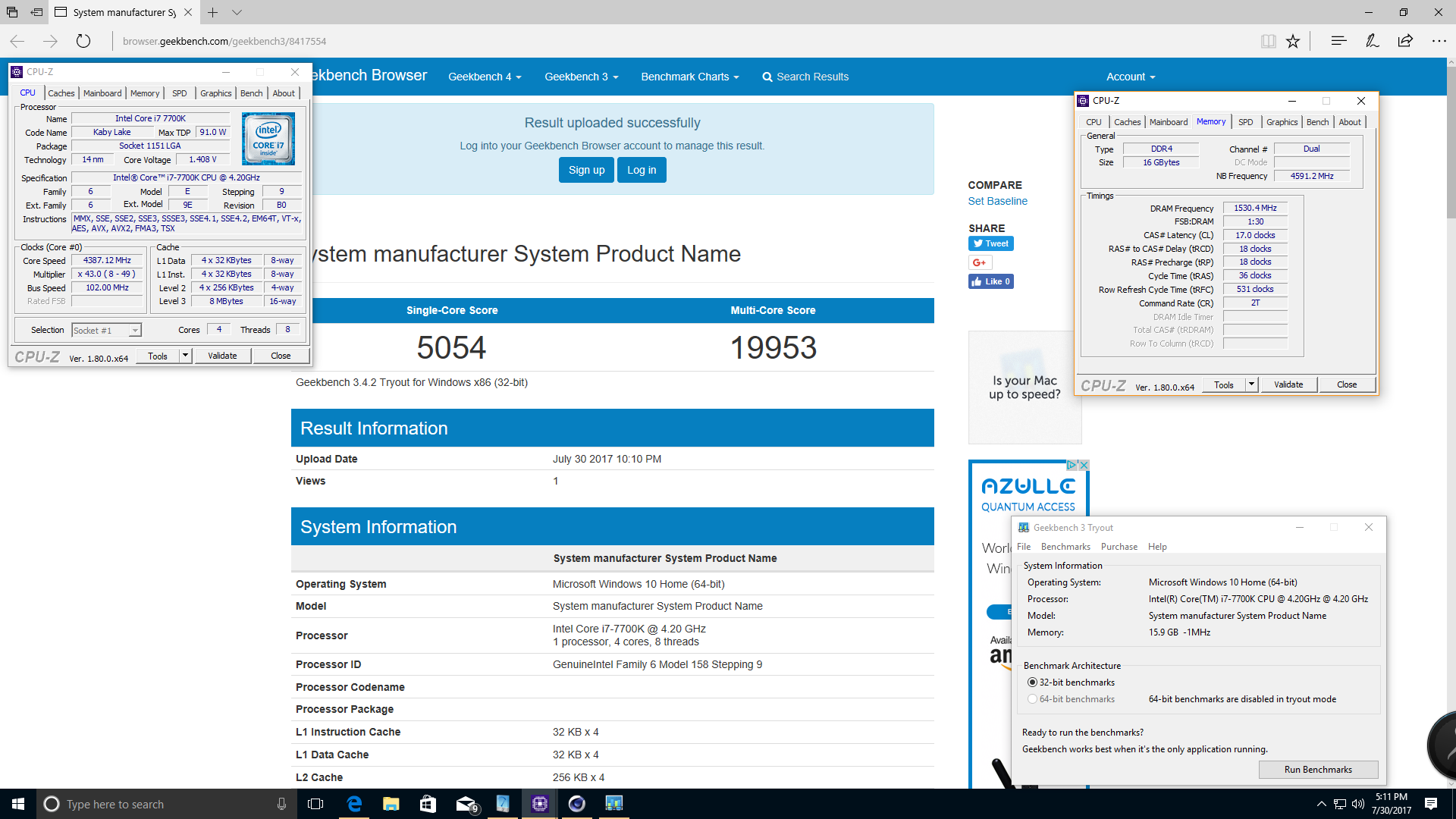Open the browser tab list chevron

(x=237, y=12)
